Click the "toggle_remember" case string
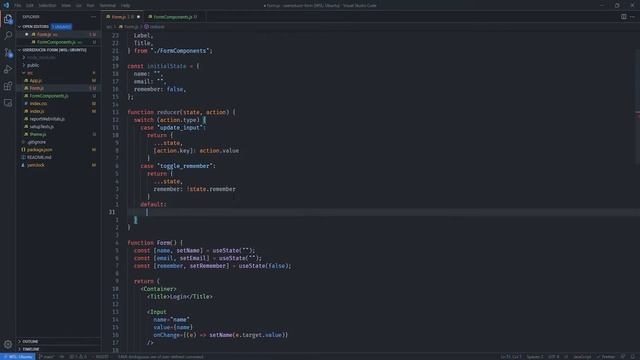640x360 pixels. pyautogui.click(x=186, y=166)
